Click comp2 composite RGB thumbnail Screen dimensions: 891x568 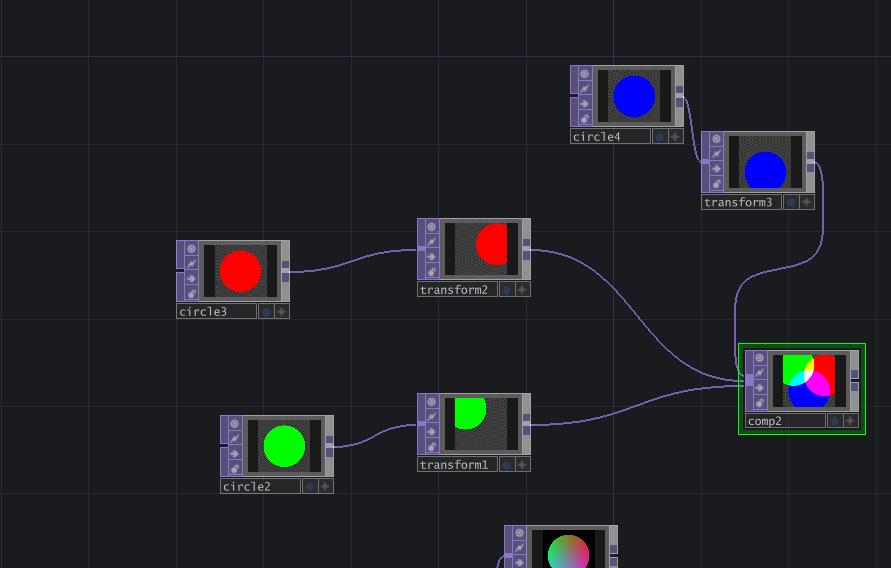pos(809,381)
